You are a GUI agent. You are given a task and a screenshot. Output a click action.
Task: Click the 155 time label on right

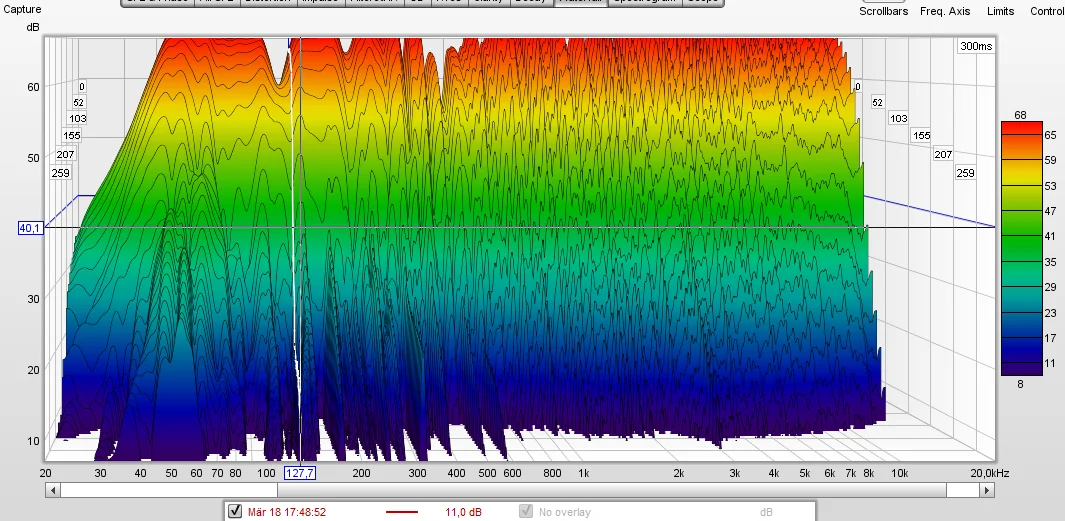click(921, 135)
